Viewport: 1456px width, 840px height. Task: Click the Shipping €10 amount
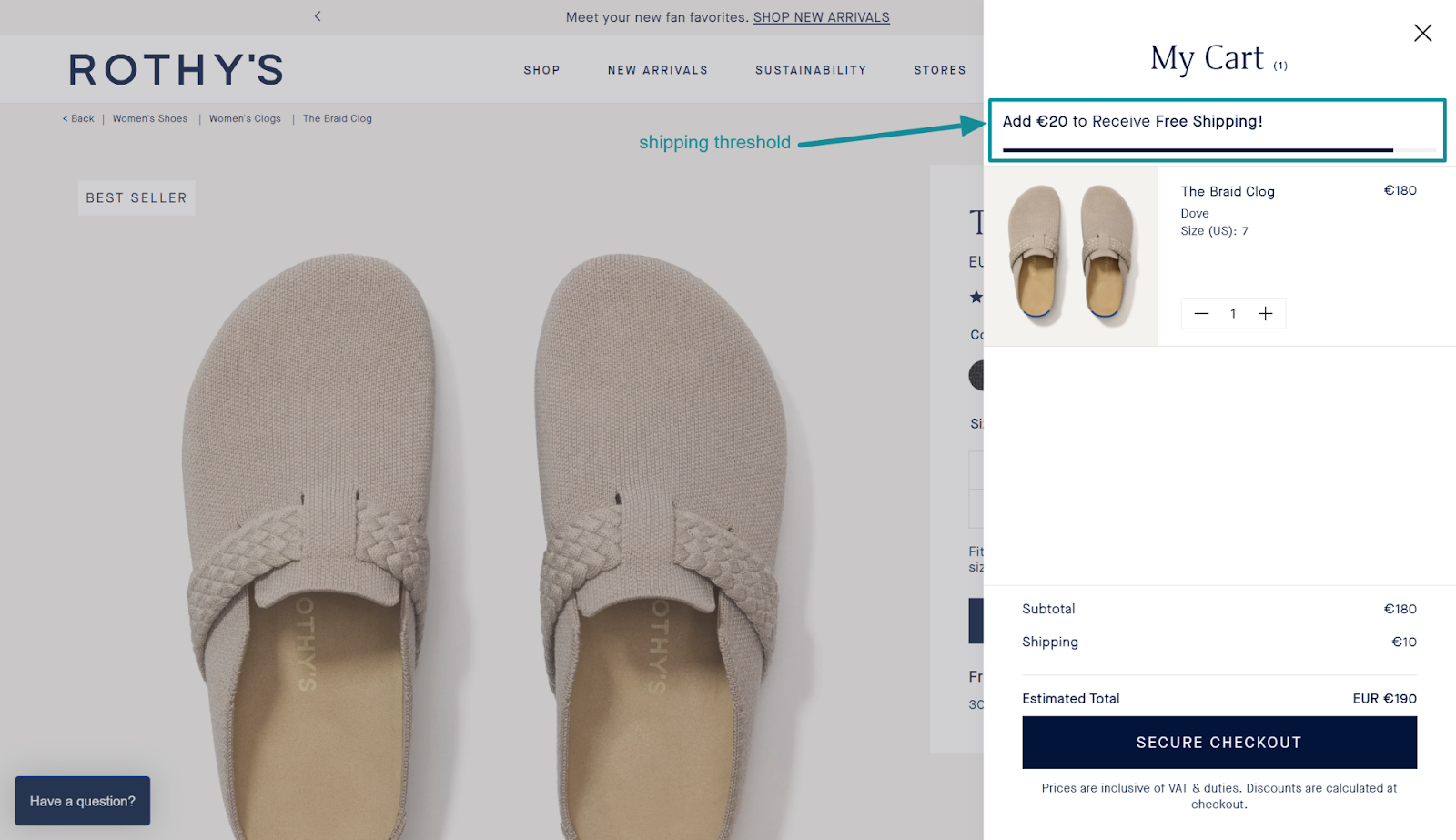click(1404, 642)
